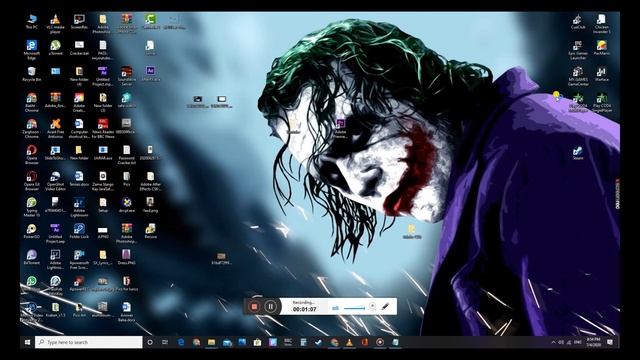
Task: Select the Adobe Creative Cloud shortcut
Action: [79, 102]
